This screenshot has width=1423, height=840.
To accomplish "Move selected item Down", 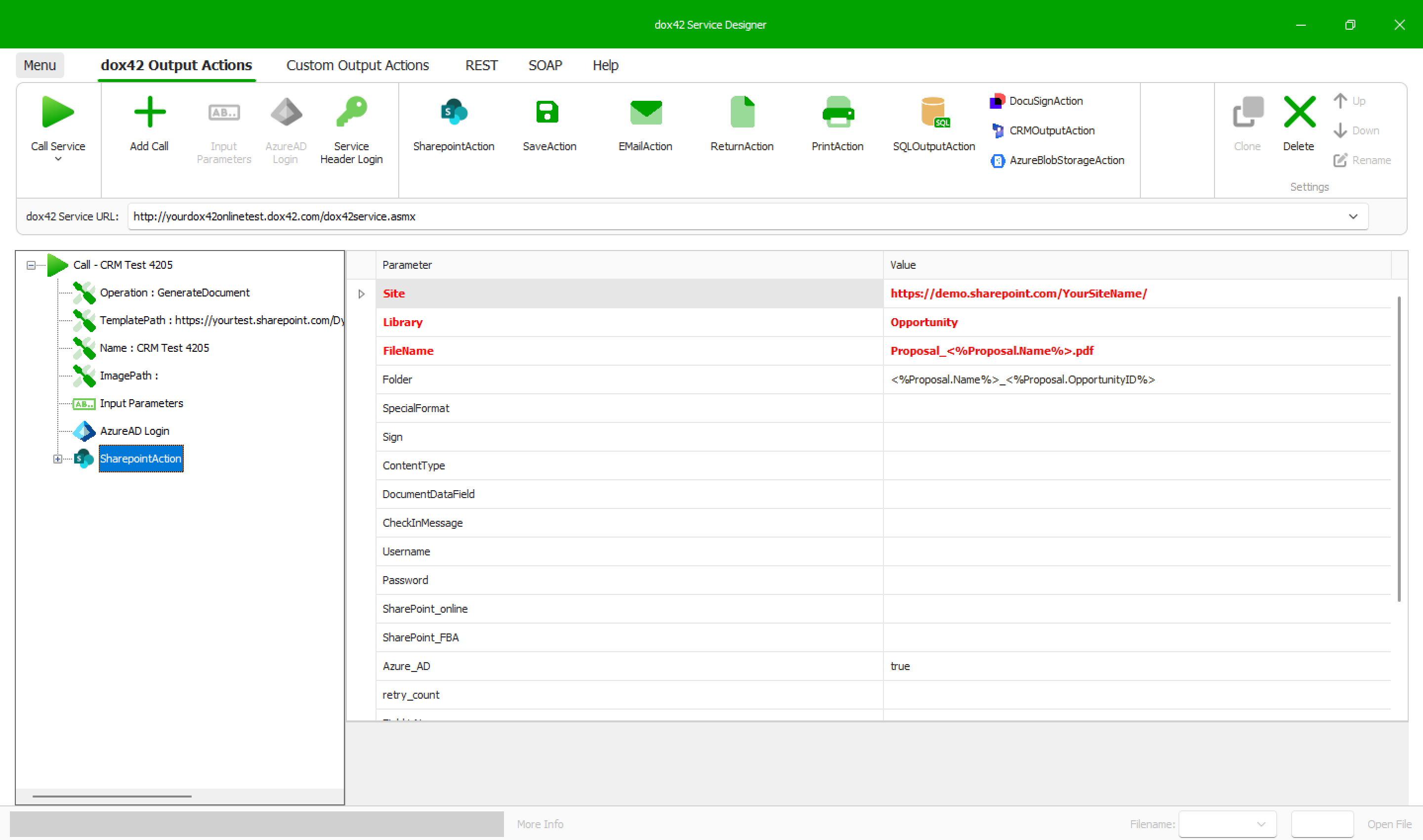I will (x=1356, y=131).
